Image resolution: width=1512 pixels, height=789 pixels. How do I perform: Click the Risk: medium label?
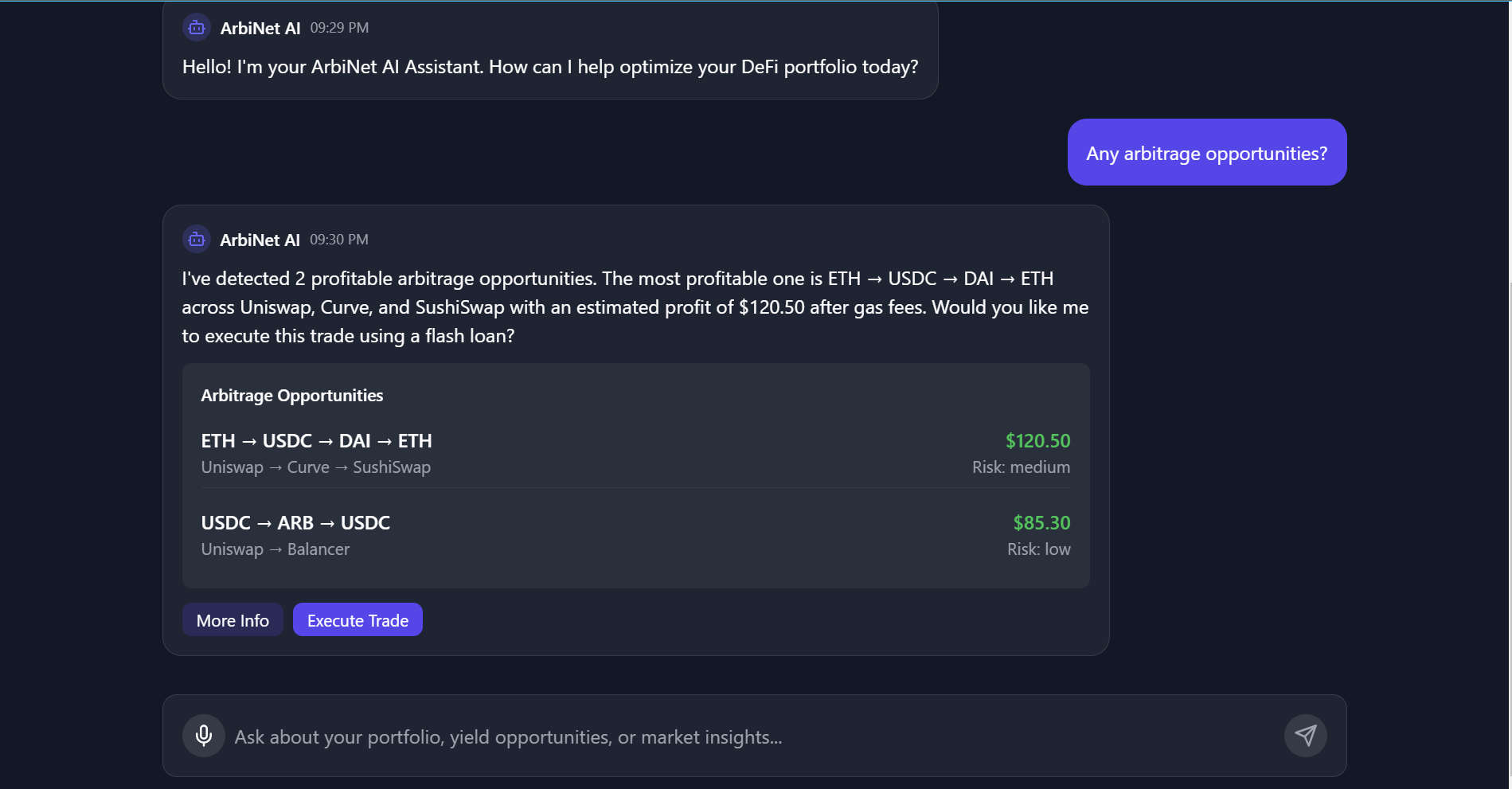click(1021, 467)
